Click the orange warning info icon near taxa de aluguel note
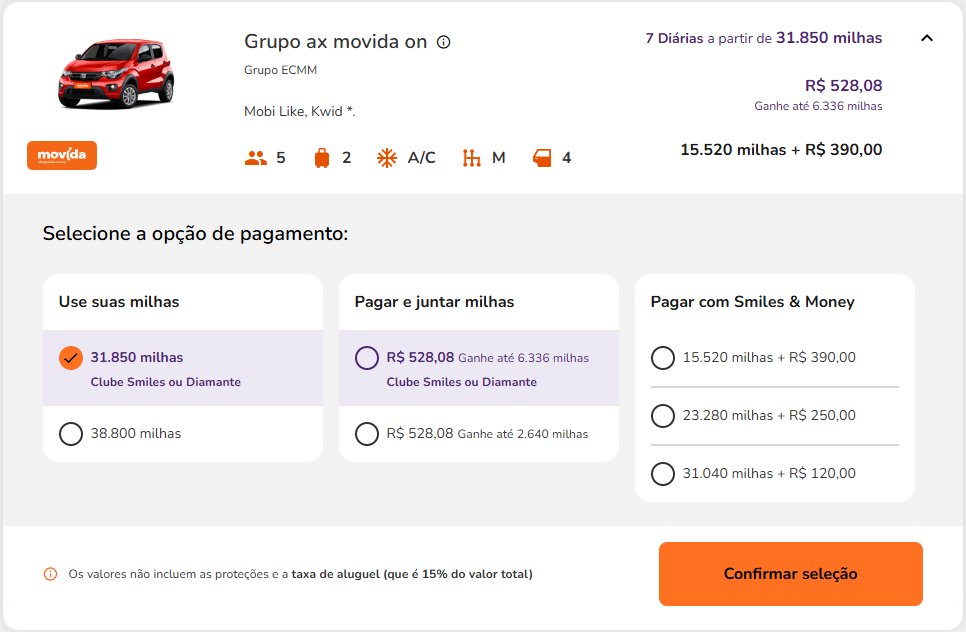The image size is (966, 632). tap(51, 574)
